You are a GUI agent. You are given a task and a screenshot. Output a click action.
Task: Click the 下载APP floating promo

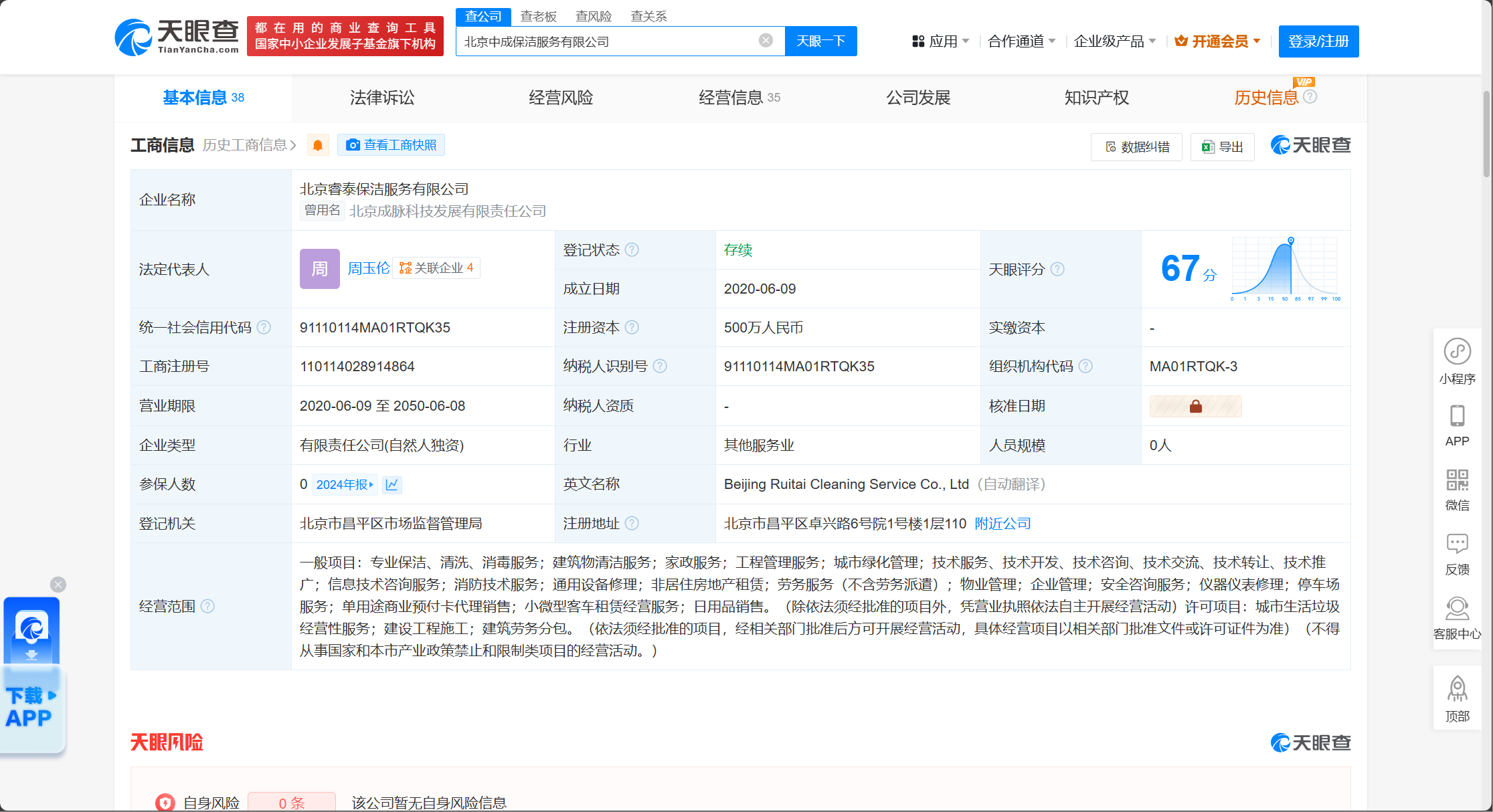[32, 676]
